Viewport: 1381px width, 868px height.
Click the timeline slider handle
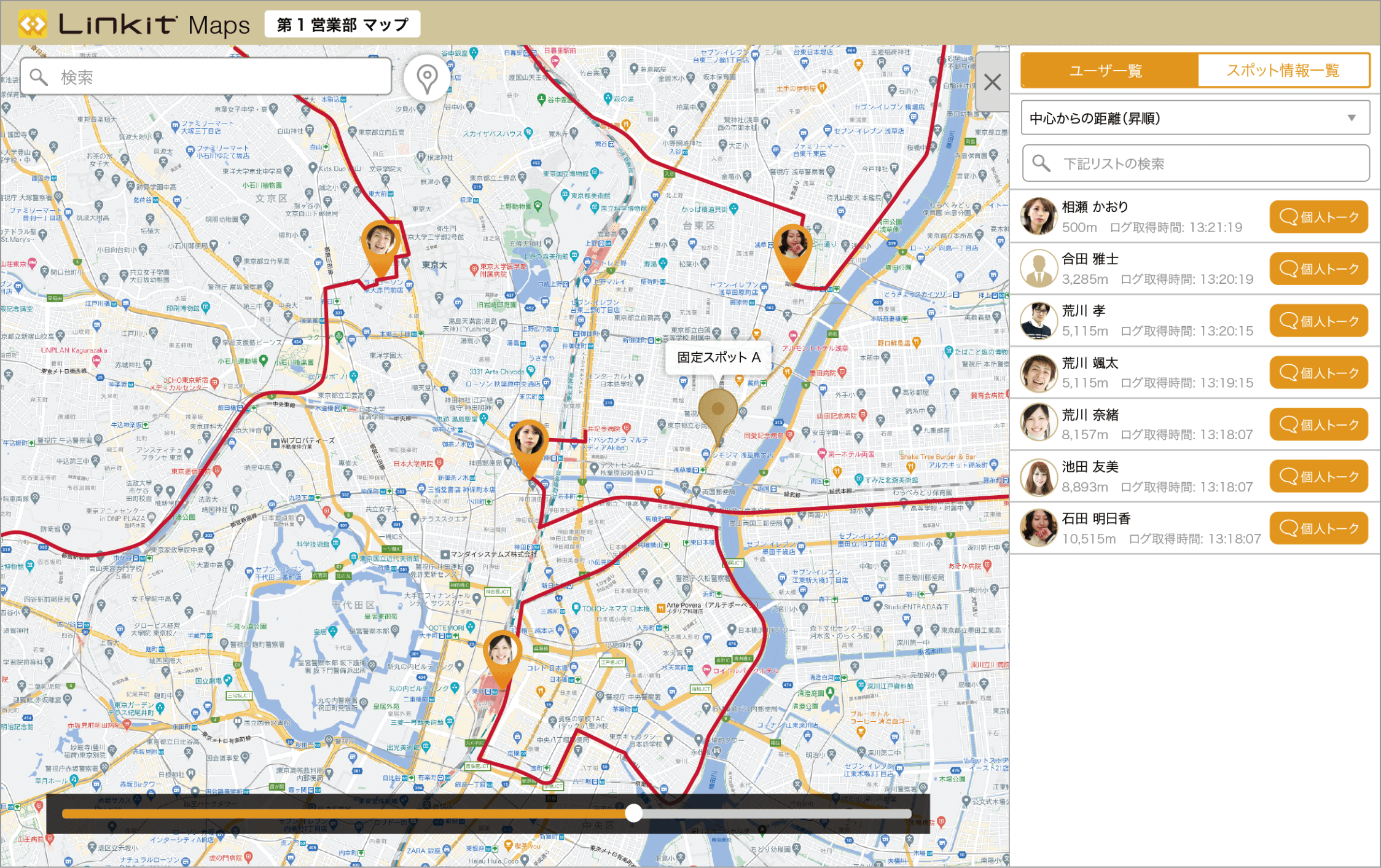pyautogui.click(x=633, y=813)
